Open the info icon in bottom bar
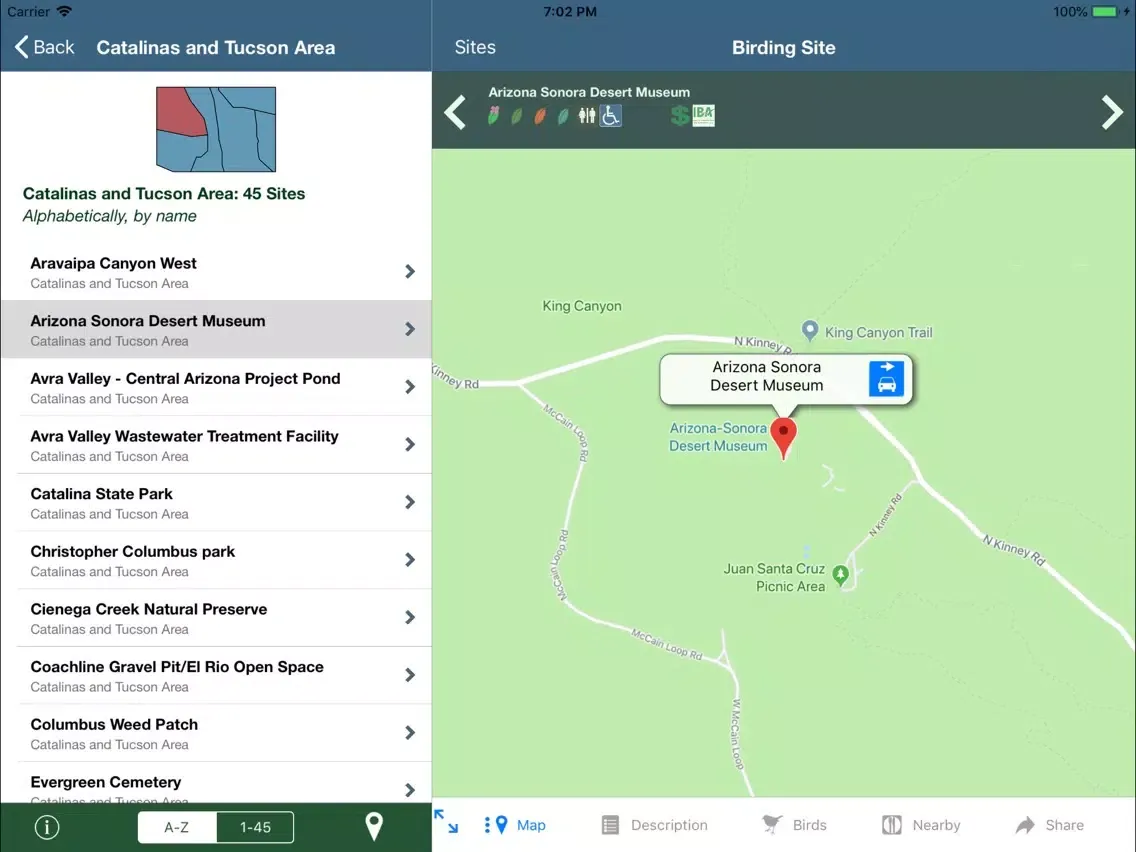1136x852 pixels. 47,827
